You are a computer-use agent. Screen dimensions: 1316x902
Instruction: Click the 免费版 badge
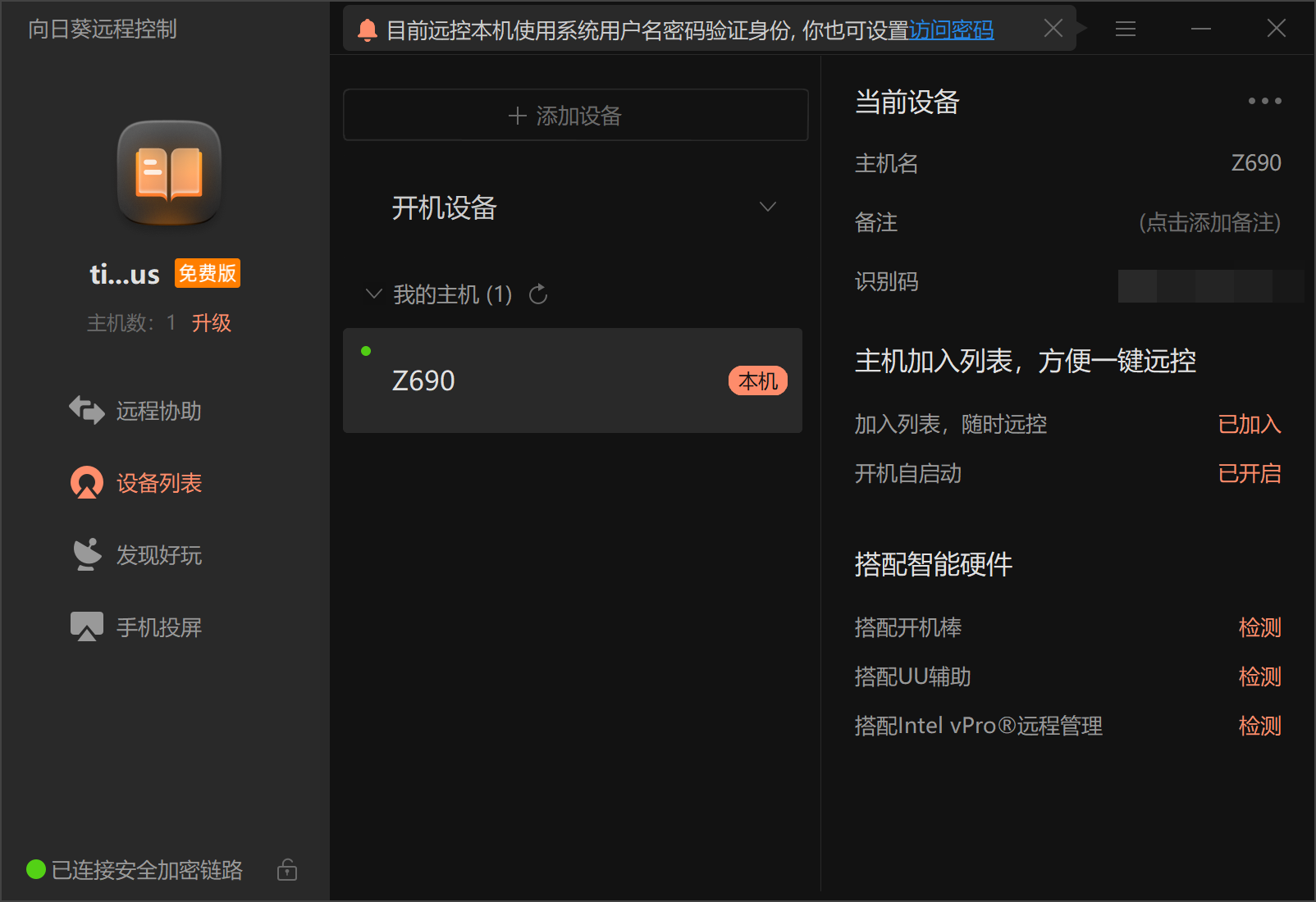coord(208,273)
